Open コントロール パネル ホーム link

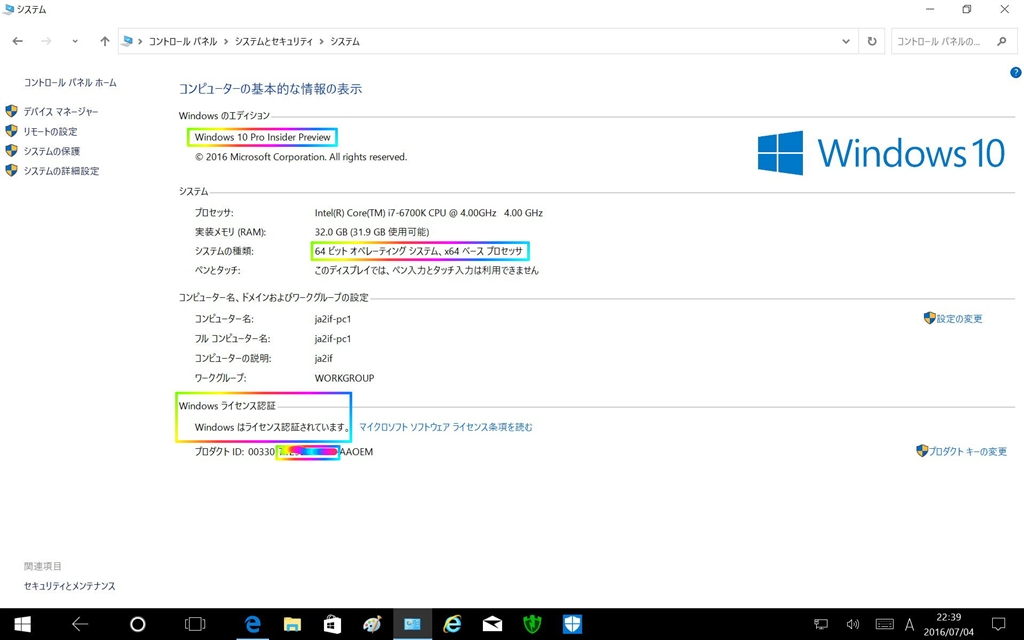[x=70, y=82]
